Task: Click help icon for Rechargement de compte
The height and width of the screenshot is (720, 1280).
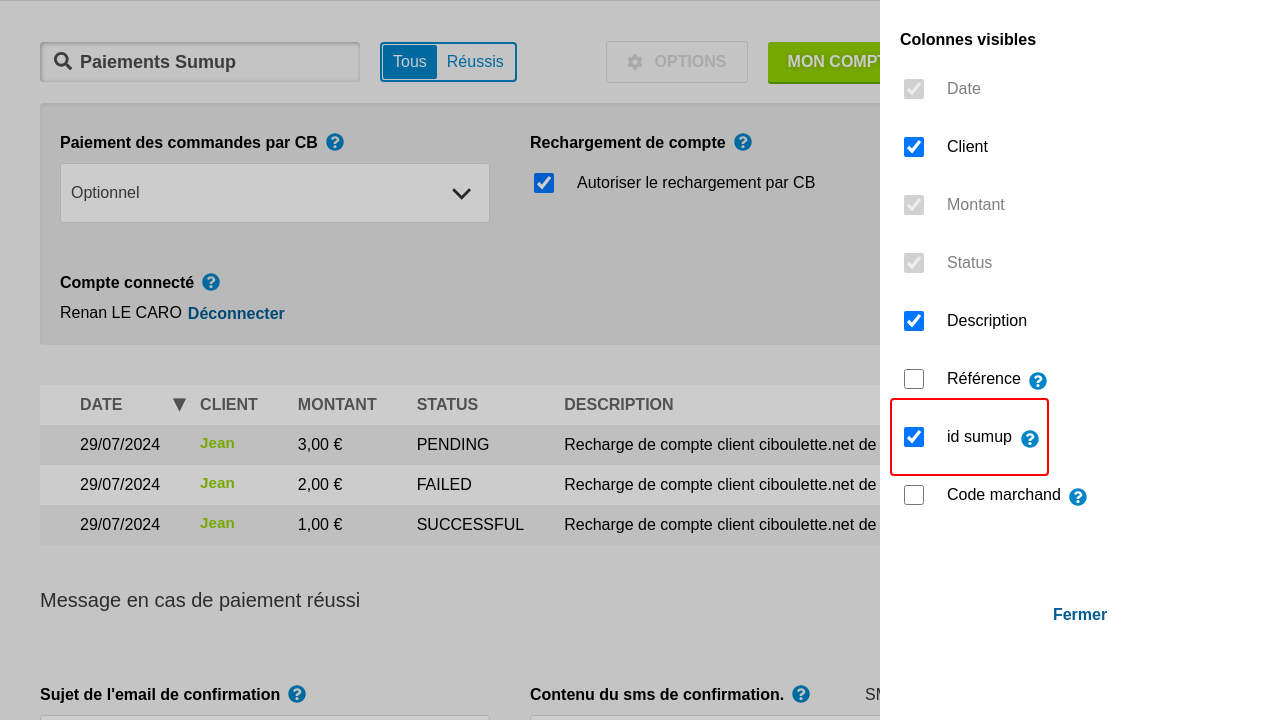Action: (x=743, y=142)
